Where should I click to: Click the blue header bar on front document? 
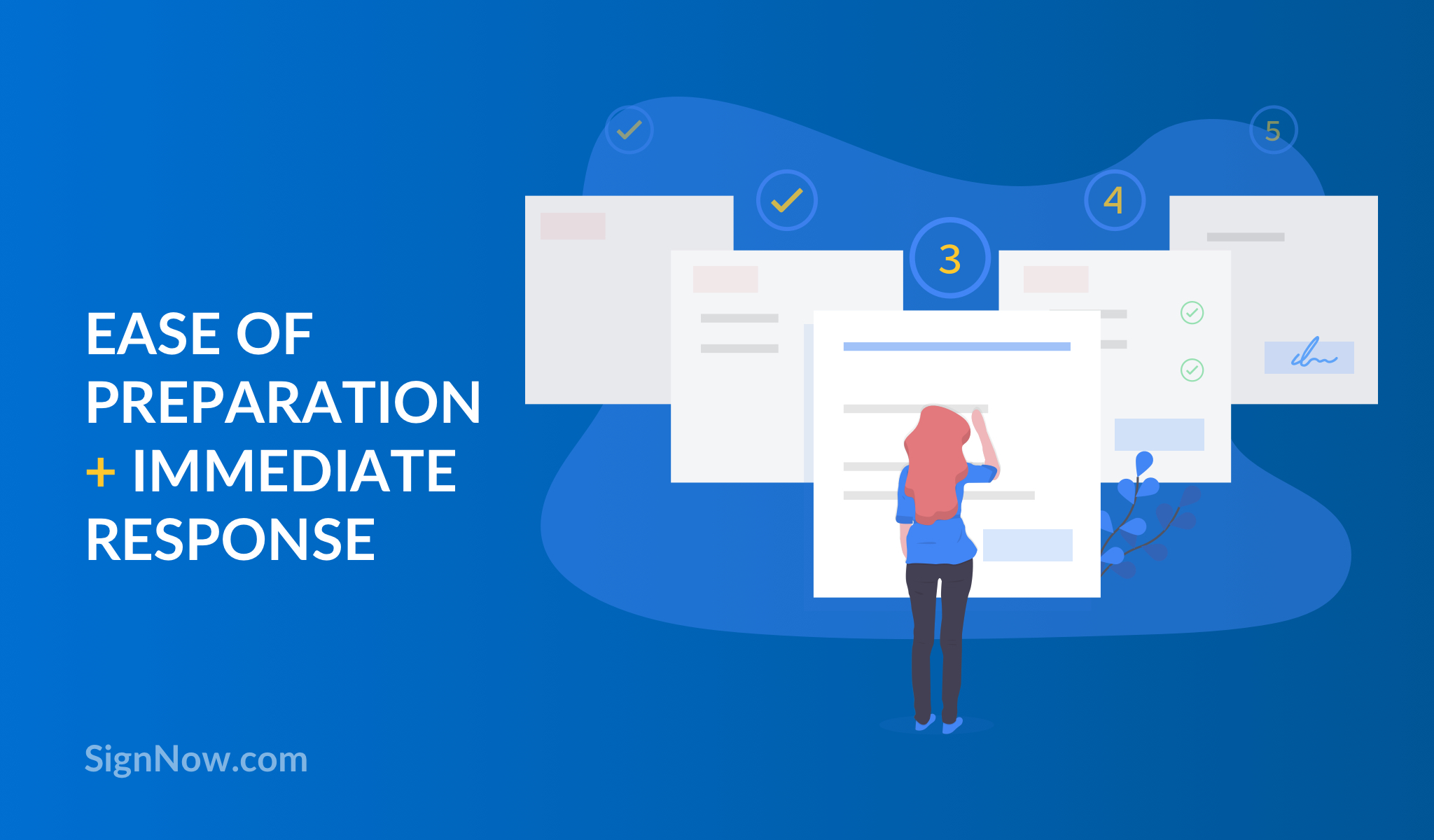tap(956, 346)
